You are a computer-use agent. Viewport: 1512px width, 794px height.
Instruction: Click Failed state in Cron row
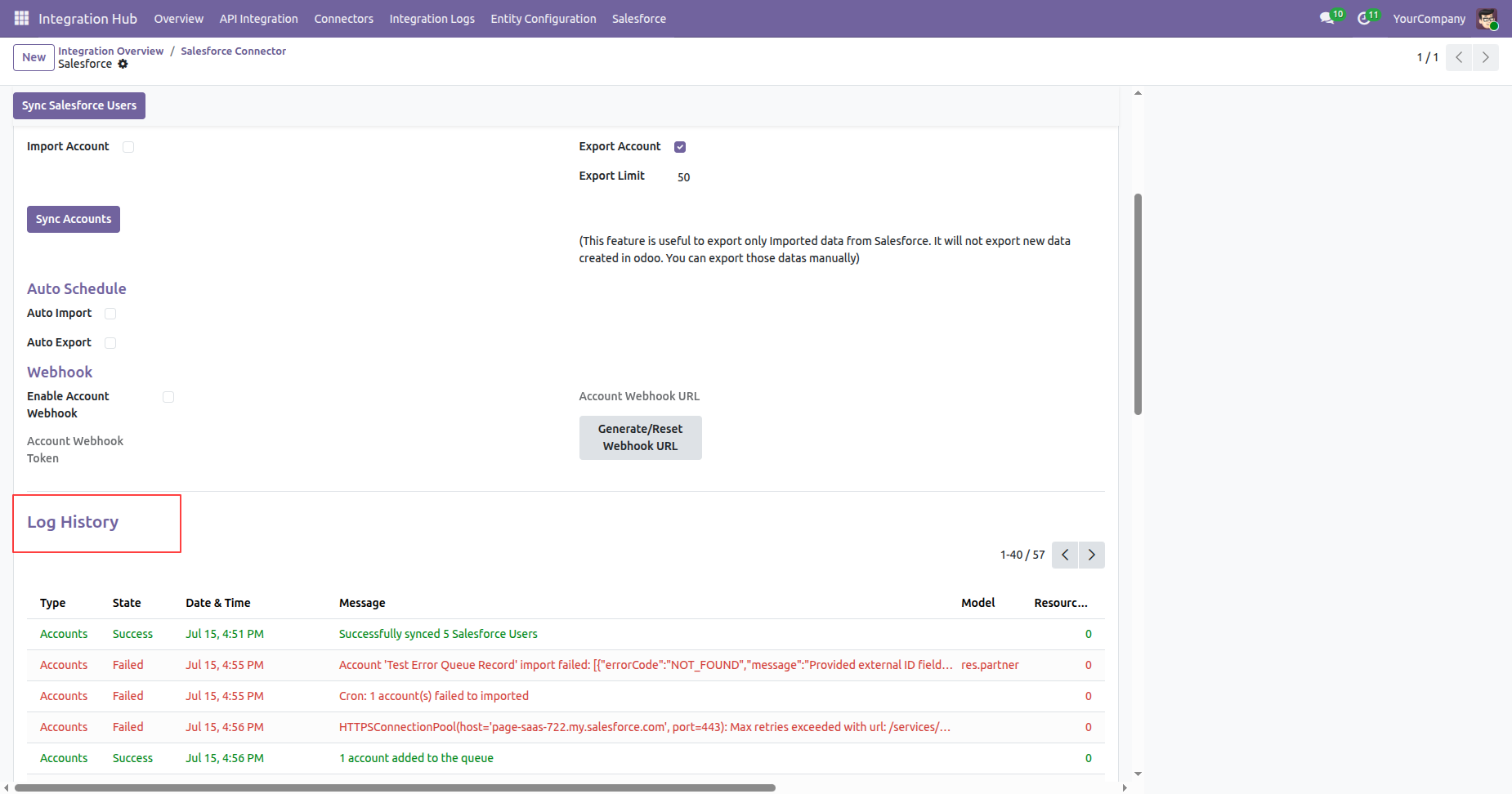128,696
